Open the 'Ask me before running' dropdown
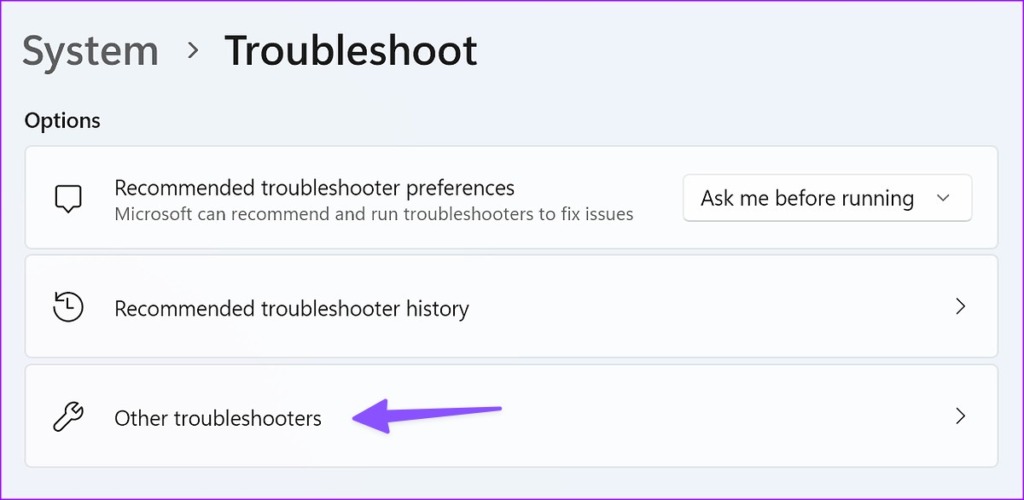The image size is (1024, 500). pos(806,198)
